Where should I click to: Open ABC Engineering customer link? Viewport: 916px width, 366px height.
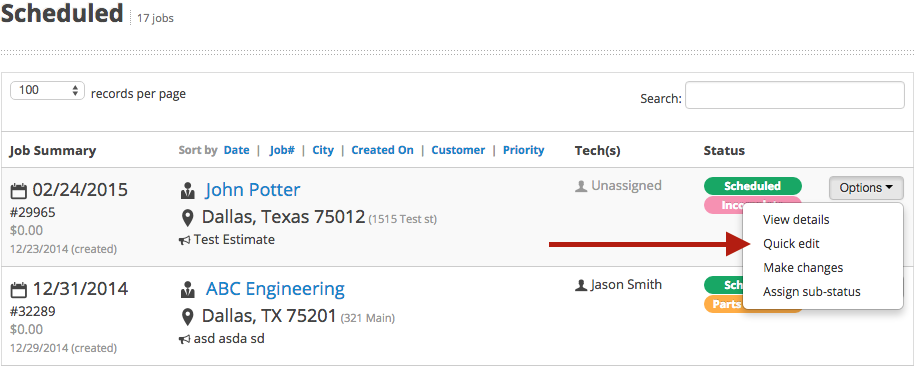pyautogui.click(x=275, y=289)
